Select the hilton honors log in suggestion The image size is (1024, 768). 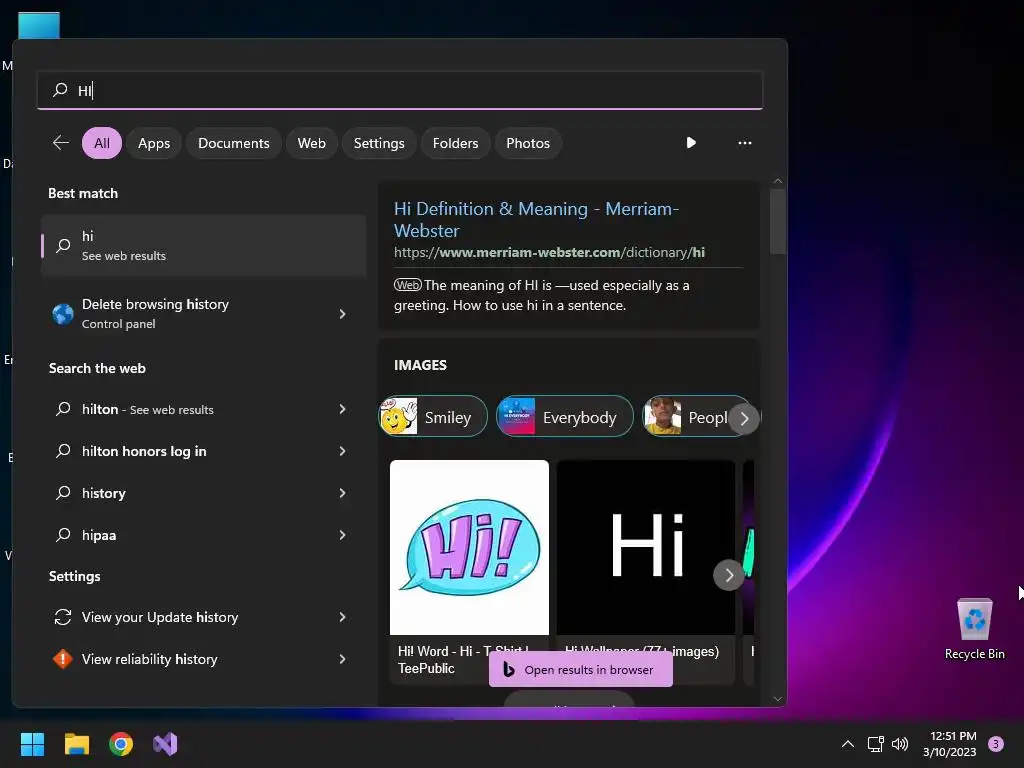click(204, 451)
